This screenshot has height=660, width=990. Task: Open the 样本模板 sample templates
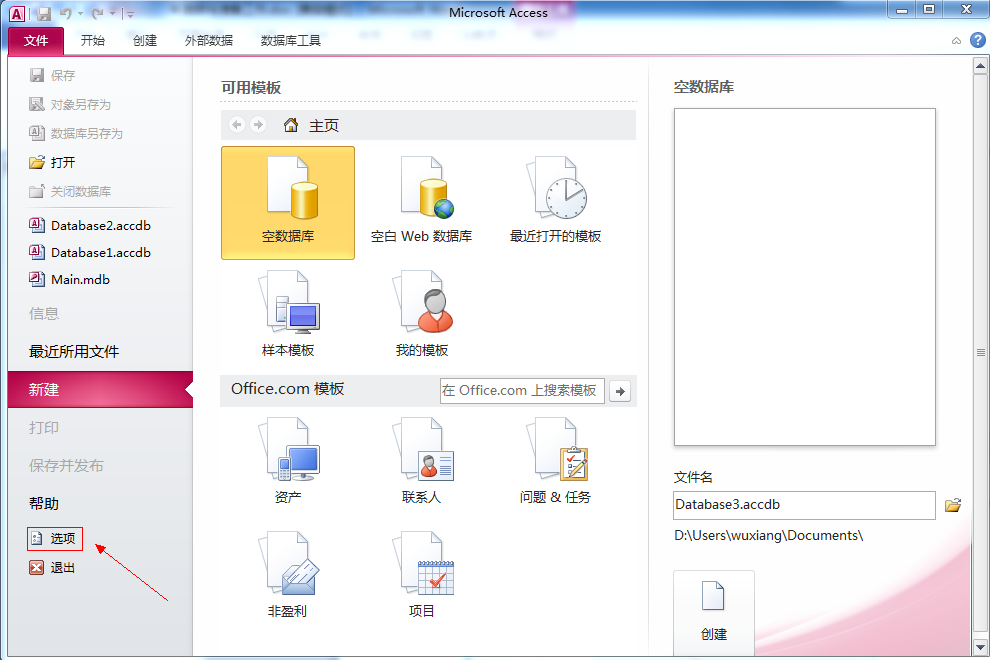[x=288, y=315]
